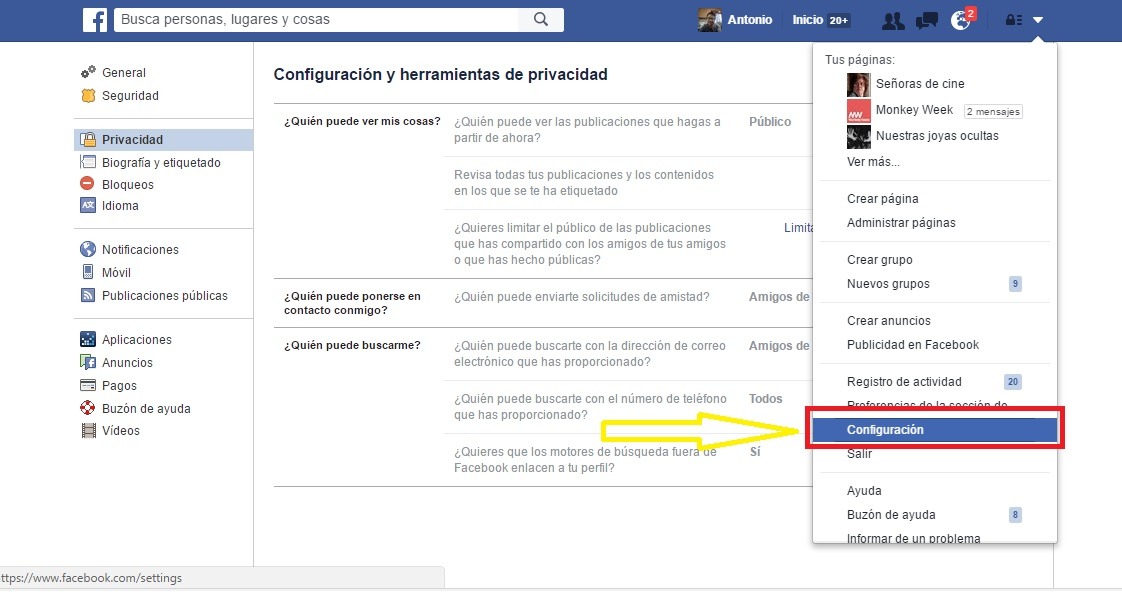The height and width of the screenshot is (599, 1122).
Task: Open Publicidad en Facebook
Action: tap(913, 345)
